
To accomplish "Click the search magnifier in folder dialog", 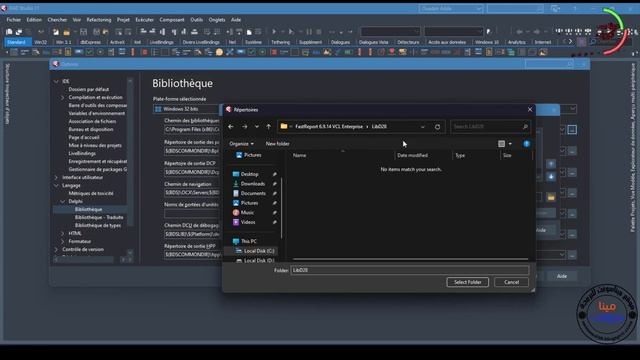I will pos(525,127).
